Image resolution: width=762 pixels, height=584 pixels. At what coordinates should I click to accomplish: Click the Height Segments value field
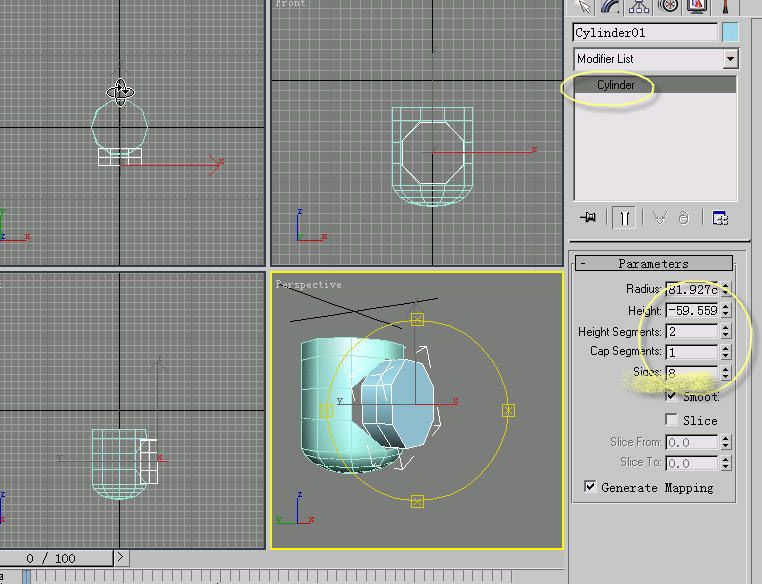point(692,331)
